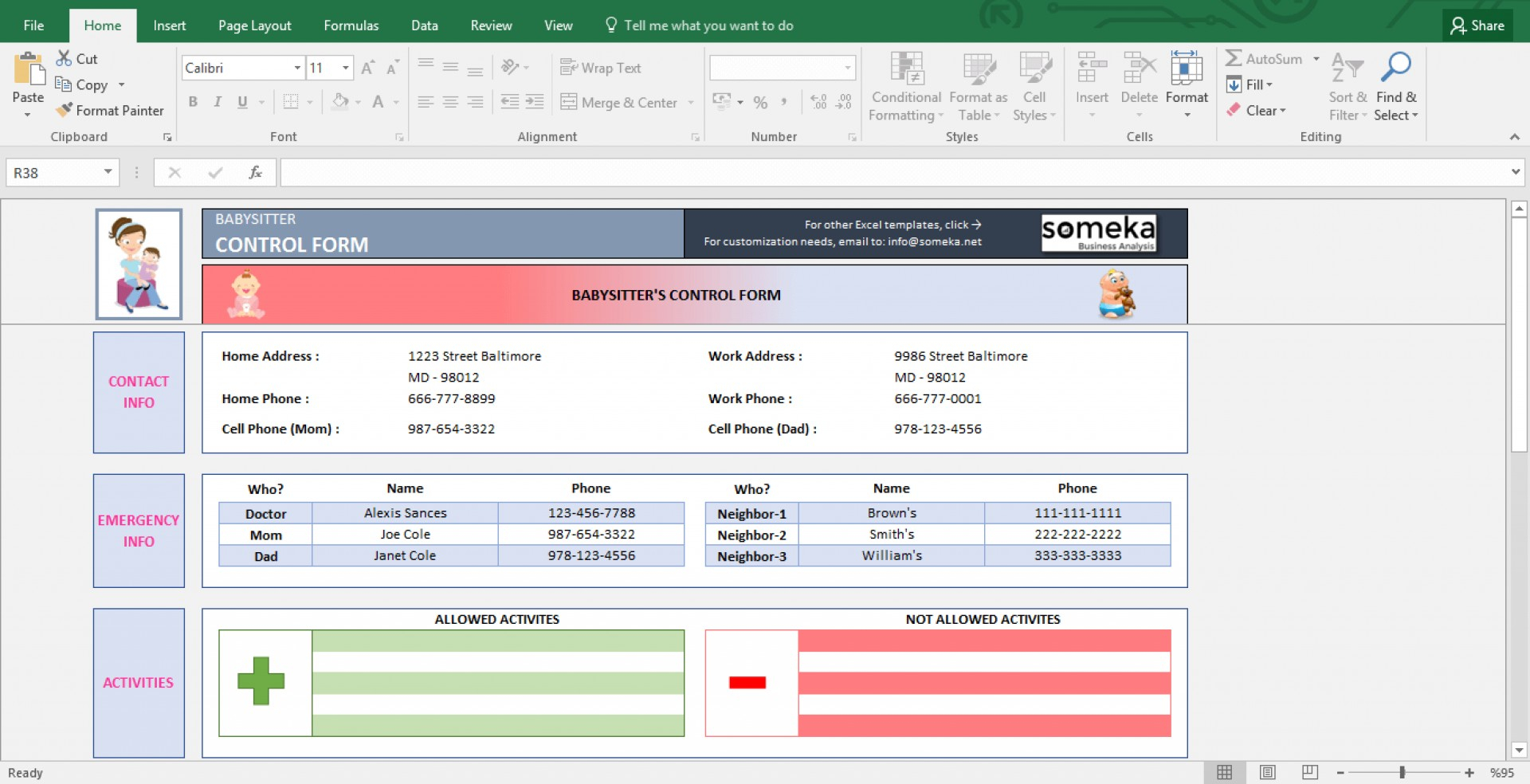Decrease font size with smaller A icon
This screenshot has height=784, width=1530.
(392, 68)
